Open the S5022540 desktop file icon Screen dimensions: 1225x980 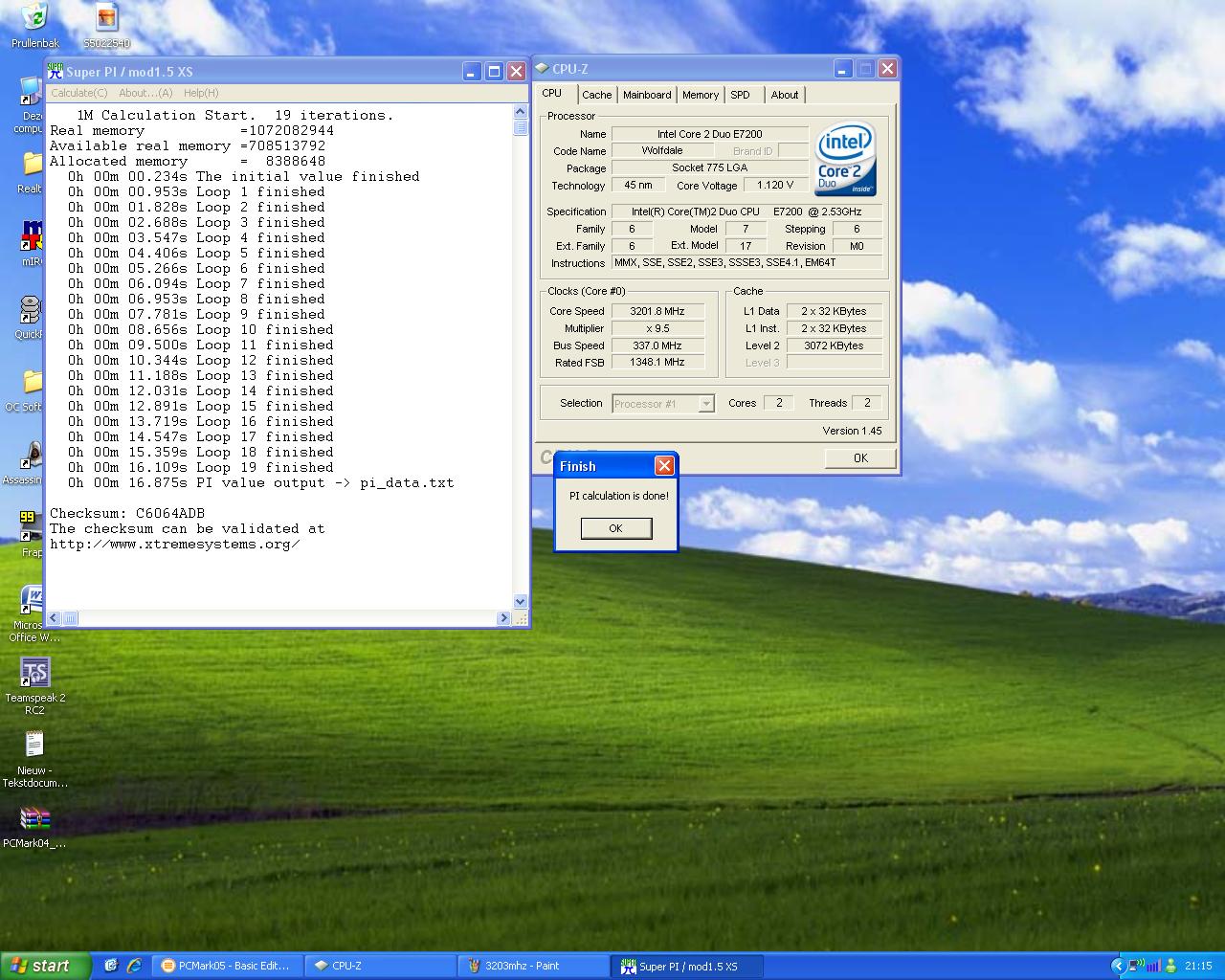point(106,17)
